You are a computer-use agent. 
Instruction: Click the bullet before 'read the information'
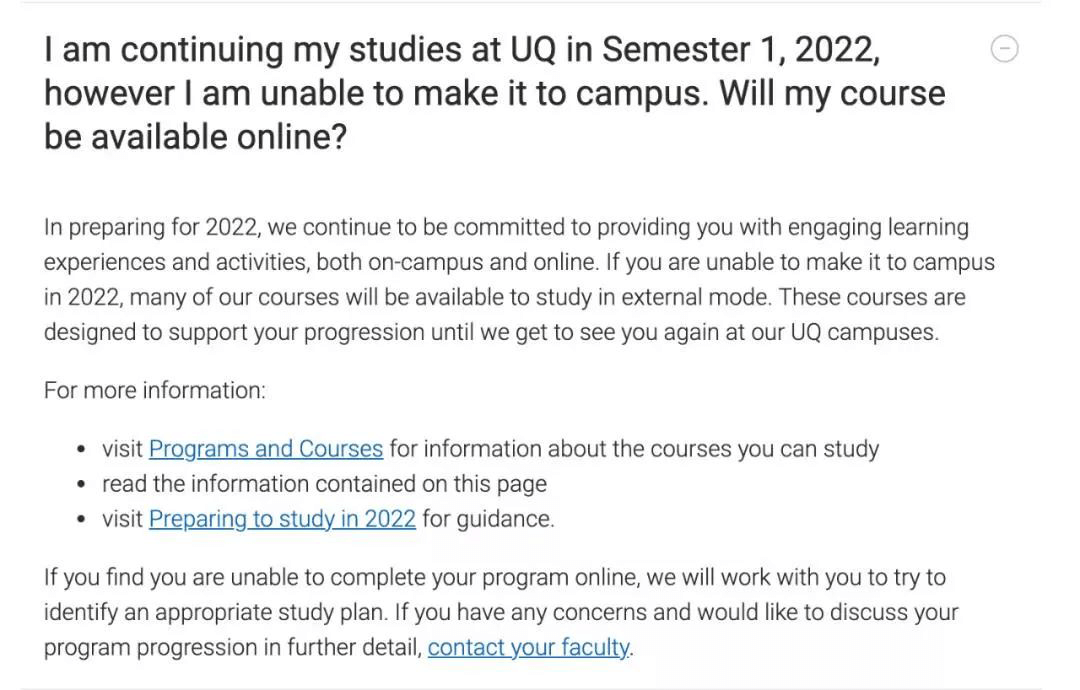click(82, 485)
